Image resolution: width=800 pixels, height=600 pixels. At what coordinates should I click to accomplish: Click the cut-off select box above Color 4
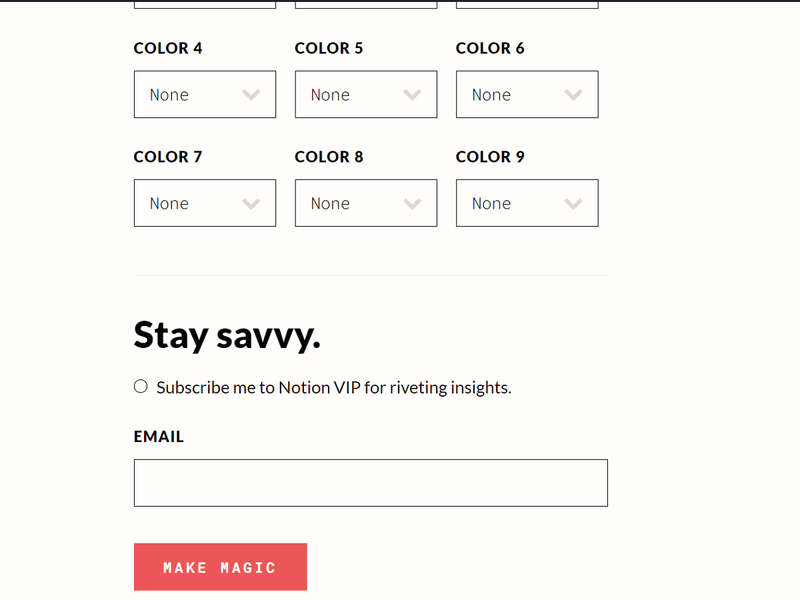tap(205, 4)
